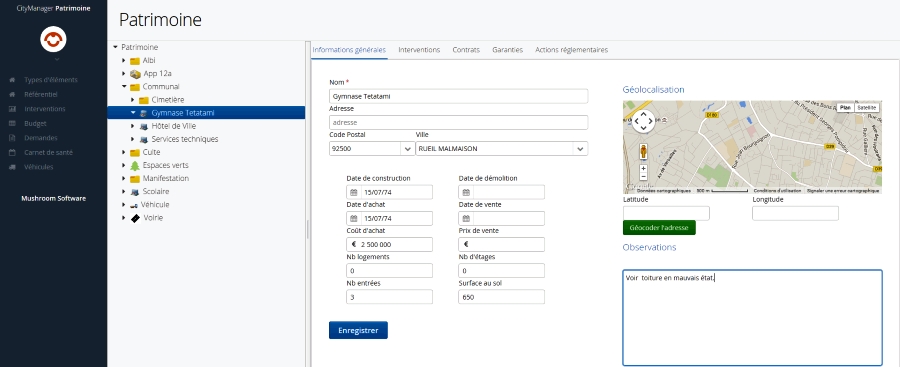This screenshot has width=900, height=367.
Task: Select Informations générales tab
Action: (x=349, y=50)
